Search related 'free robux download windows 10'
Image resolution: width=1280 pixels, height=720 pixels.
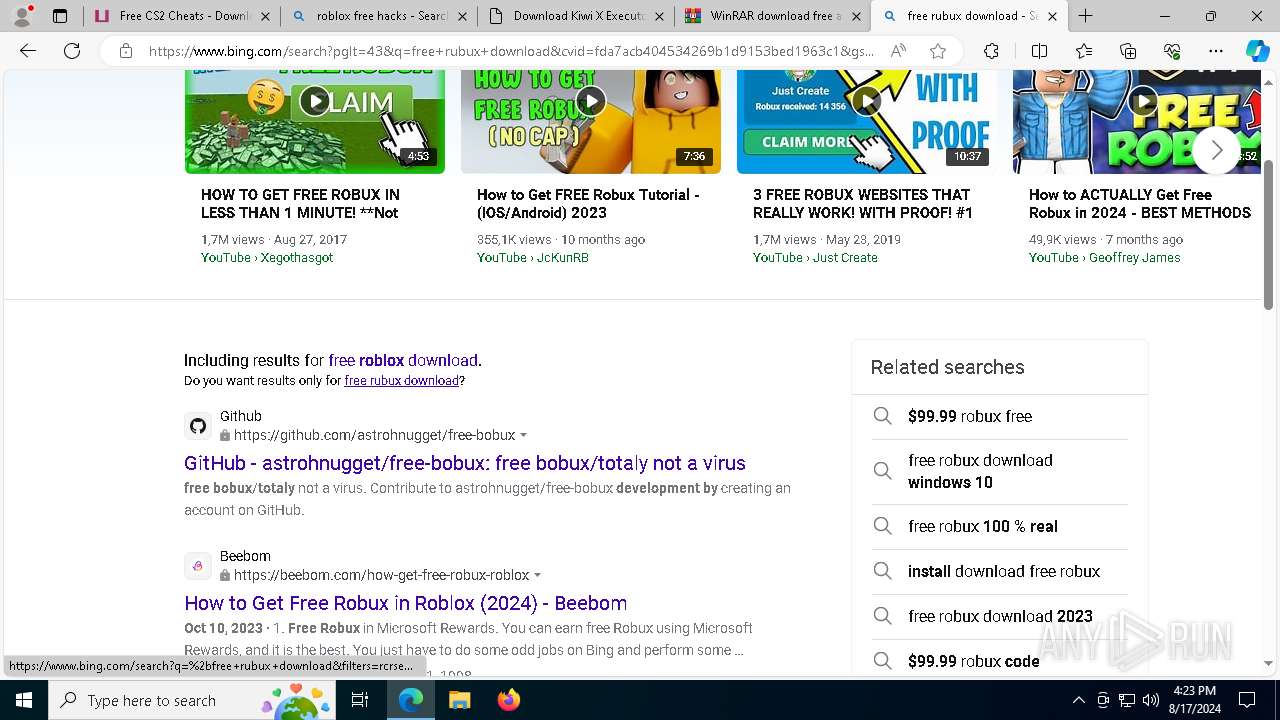pyautogui.click(x=1000, y=471)
